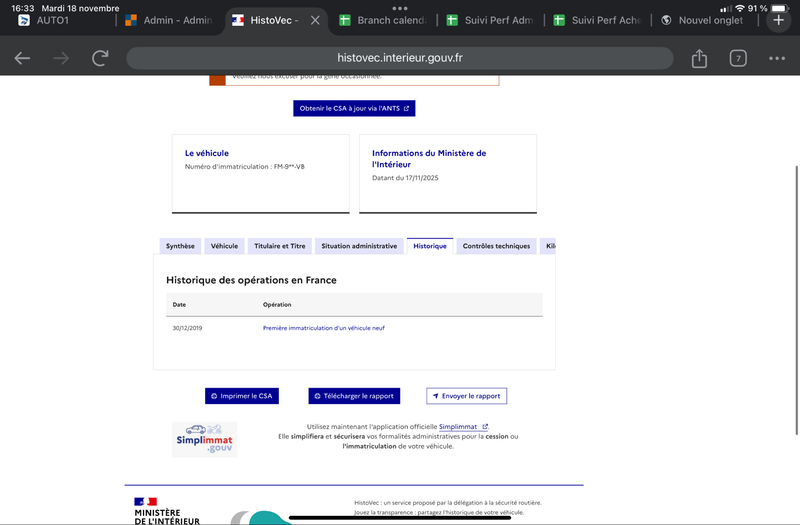Image resolution: width=800 pixels, height=525 pixels.
Task: Open the share sheet icon
Action: pyautogui.click(x=699, y=59)
